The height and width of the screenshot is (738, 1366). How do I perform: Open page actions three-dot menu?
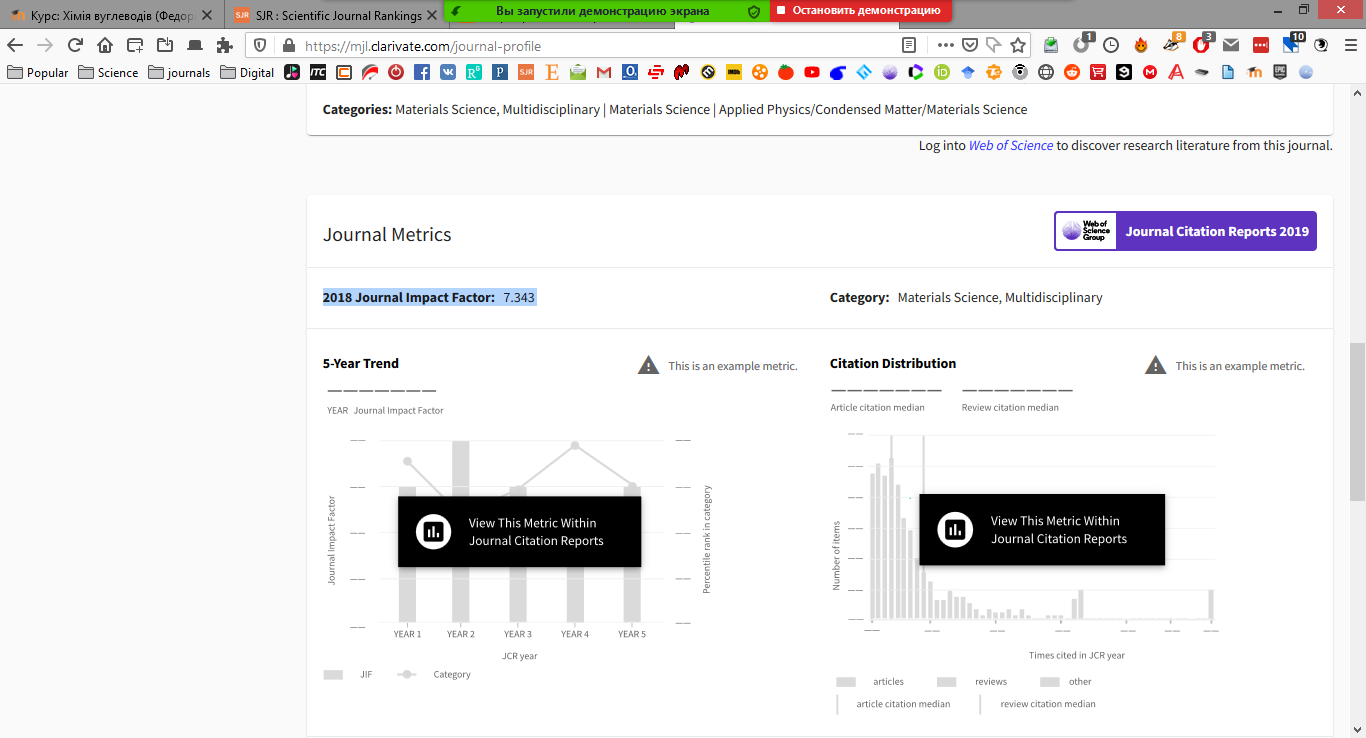(x=945, y=45)
